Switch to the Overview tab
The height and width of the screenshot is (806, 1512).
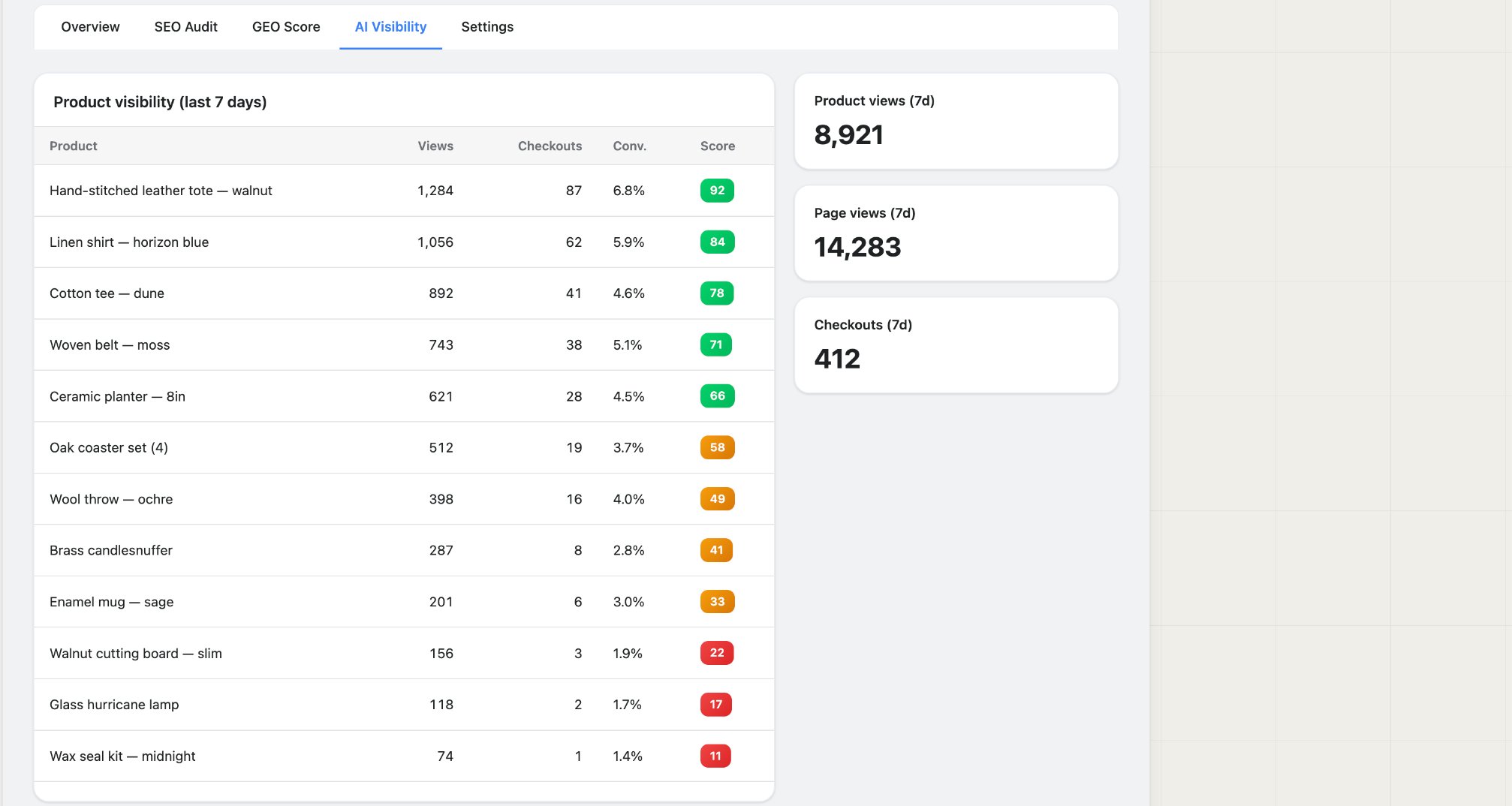90,27
